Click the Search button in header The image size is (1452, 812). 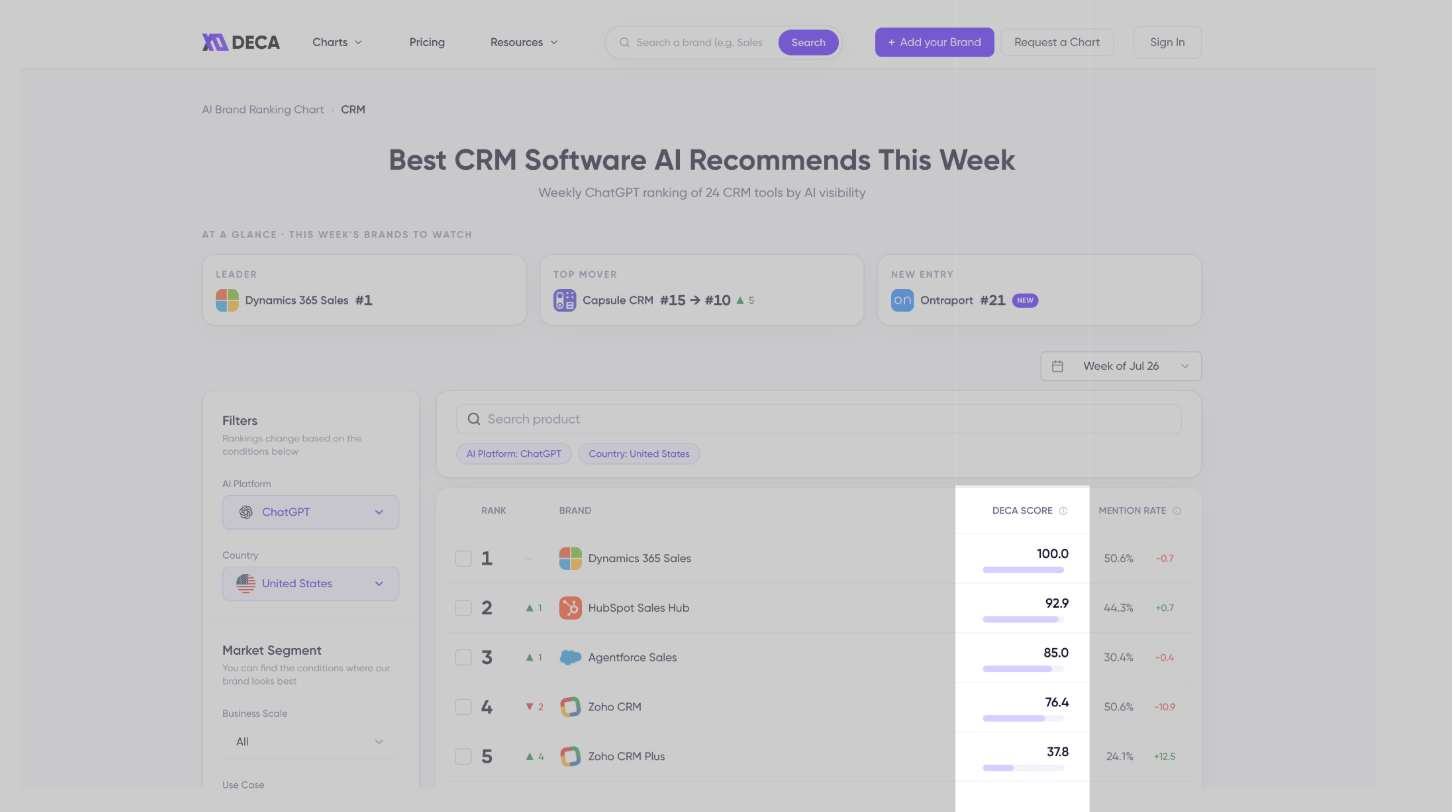[808, 42]
